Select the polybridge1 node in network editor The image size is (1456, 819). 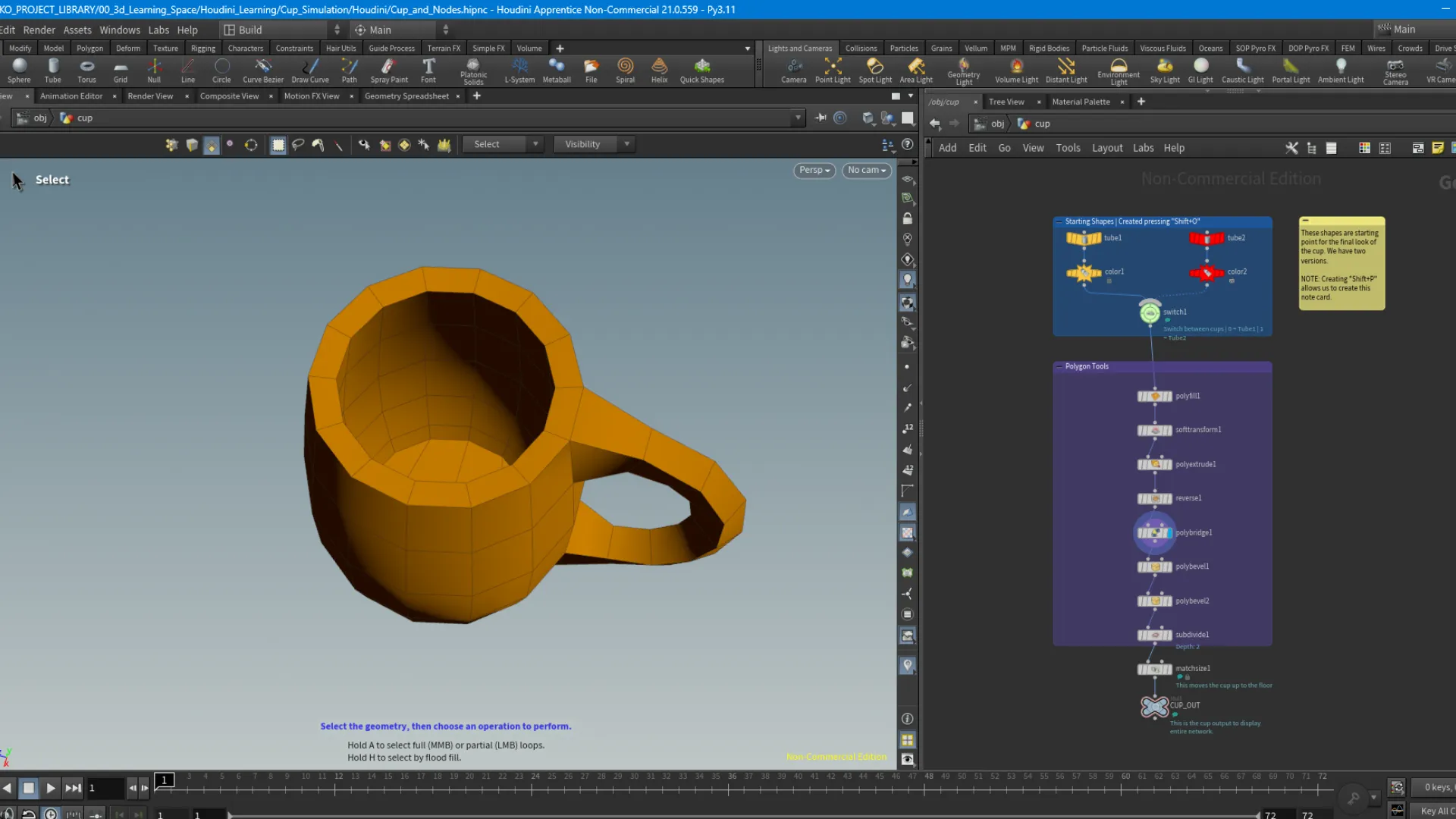pyautogui.click(x=1154, y=532)
